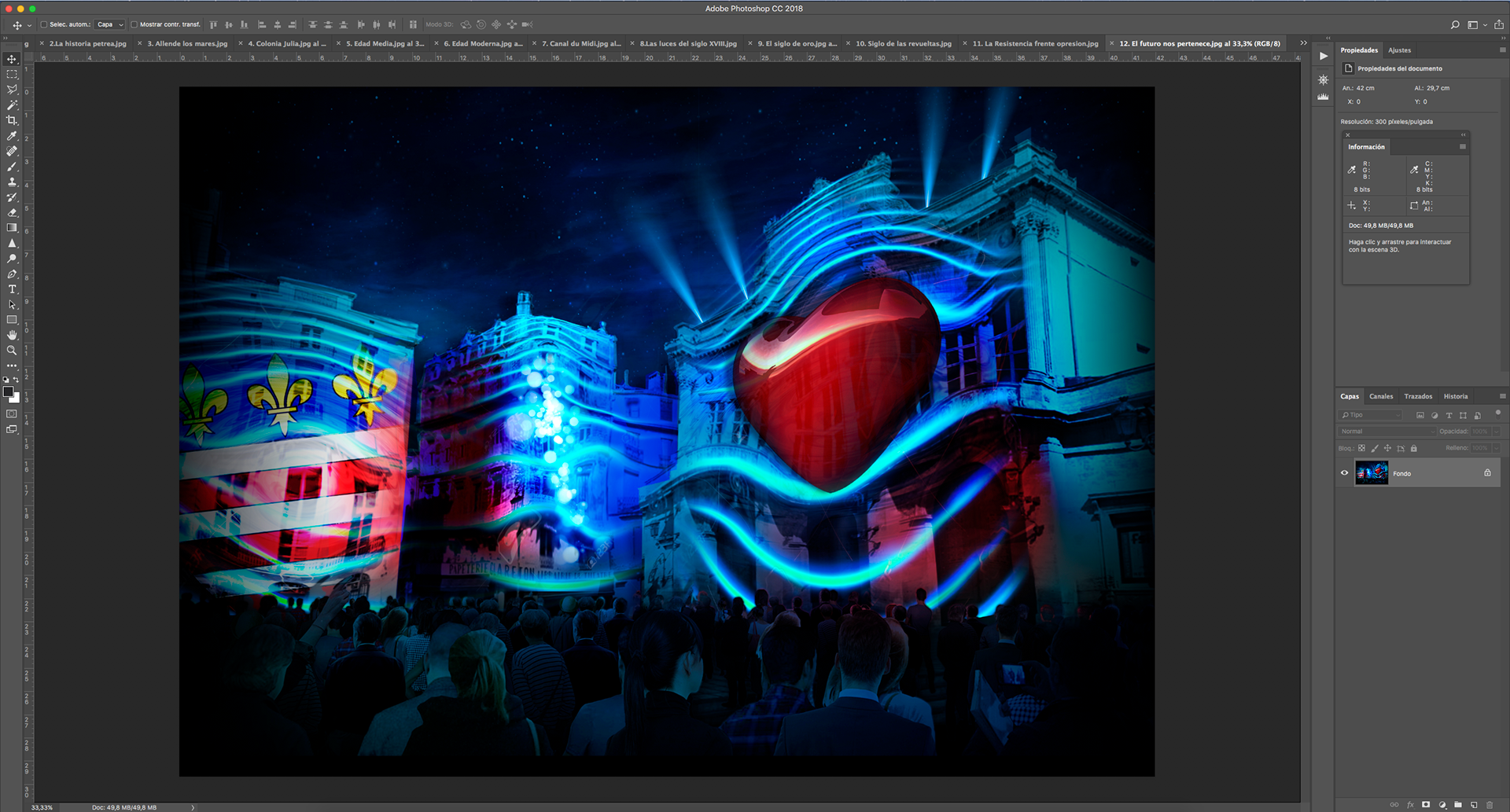Screen dimensions: 1510x812
Task: Add a layer style fx icon
Action: pyautogui.click(x=1410, y=804)
